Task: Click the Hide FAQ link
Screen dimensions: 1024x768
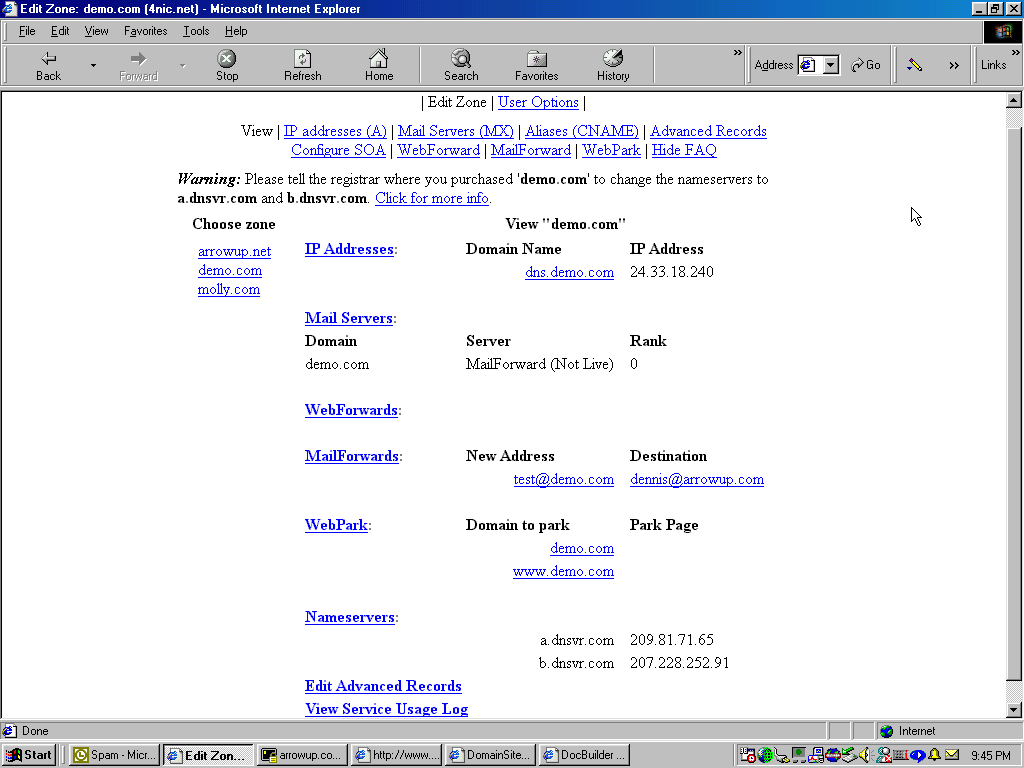Action: point(684,150)
